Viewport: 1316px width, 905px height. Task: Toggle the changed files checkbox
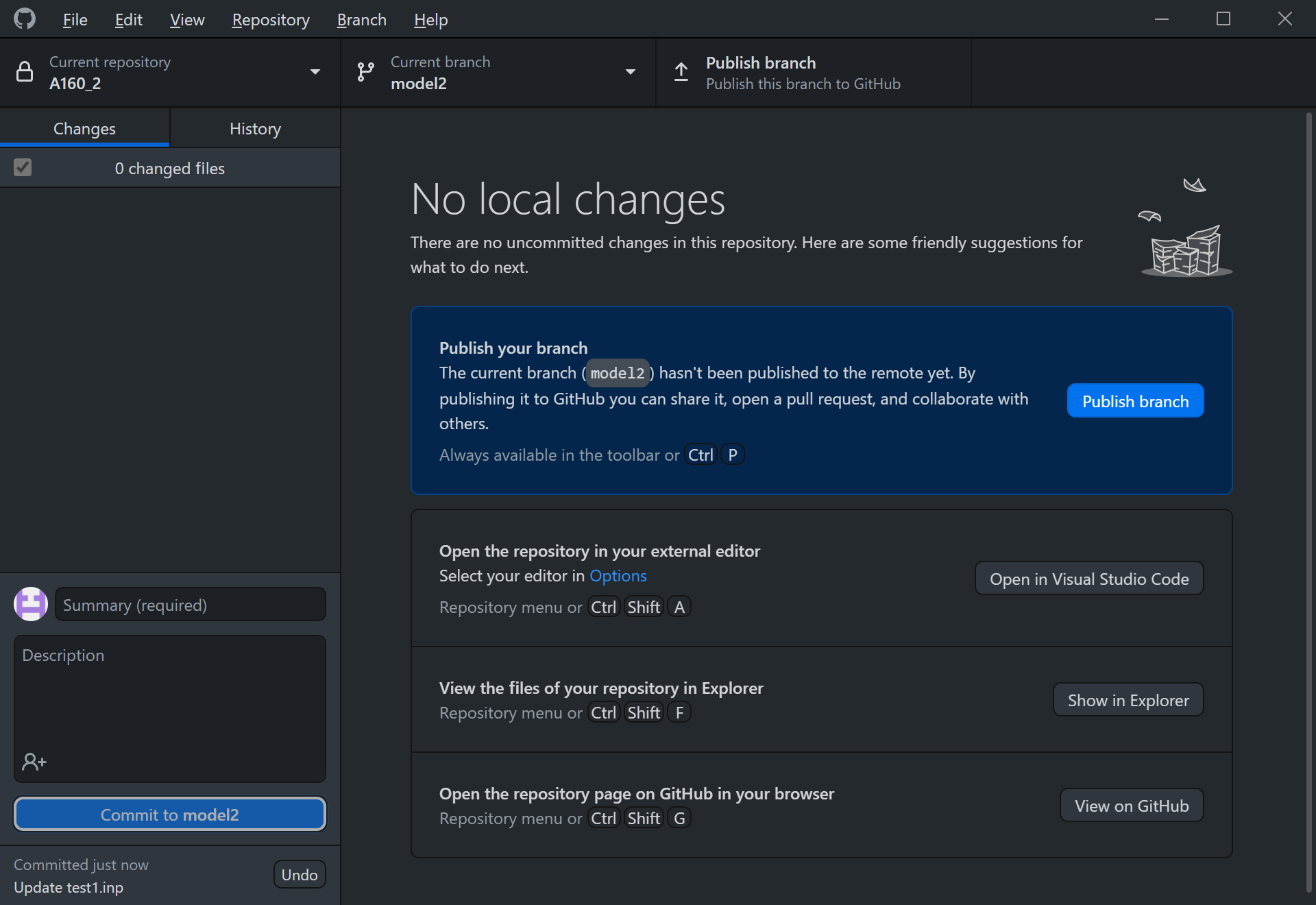[22, 167]
